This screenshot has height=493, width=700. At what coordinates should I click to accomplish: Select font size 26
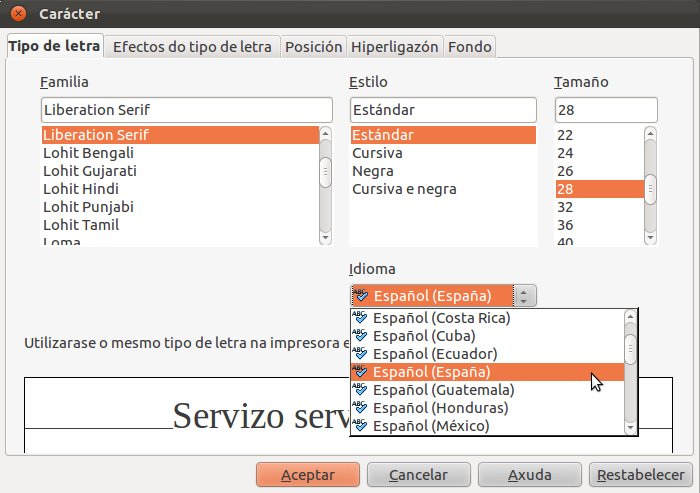600,171
